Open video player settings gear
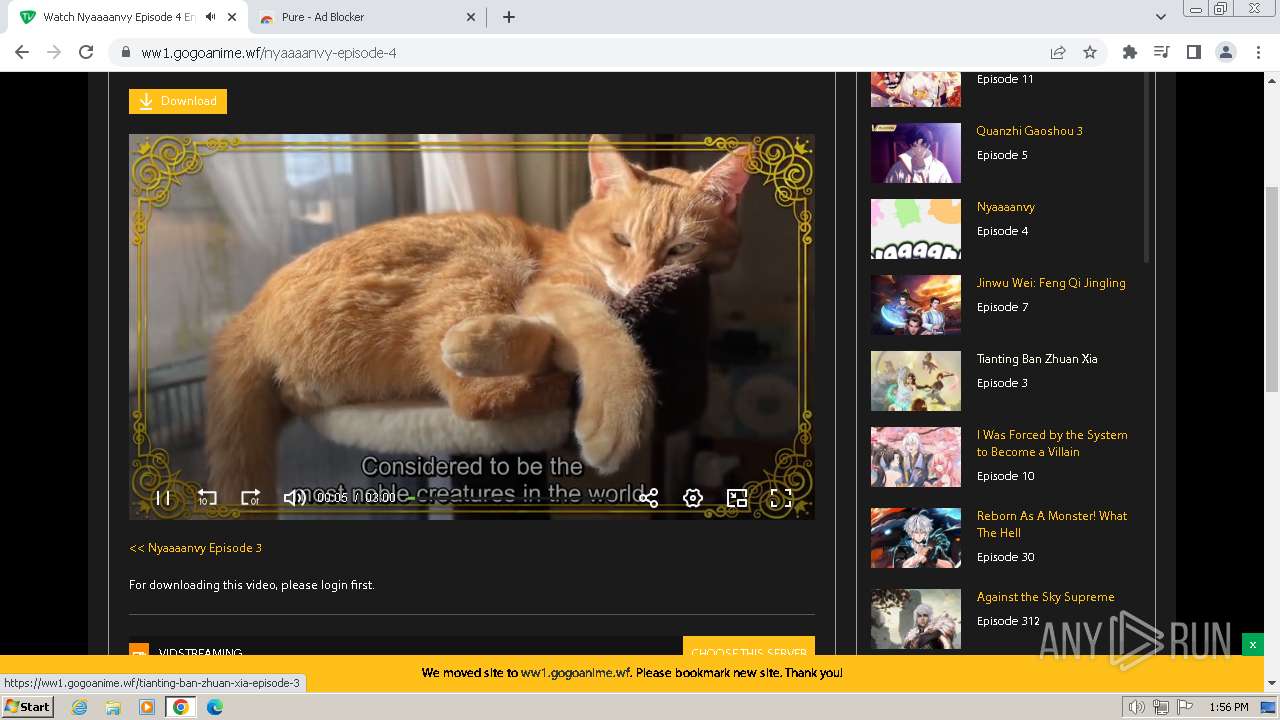 [693, 498]
